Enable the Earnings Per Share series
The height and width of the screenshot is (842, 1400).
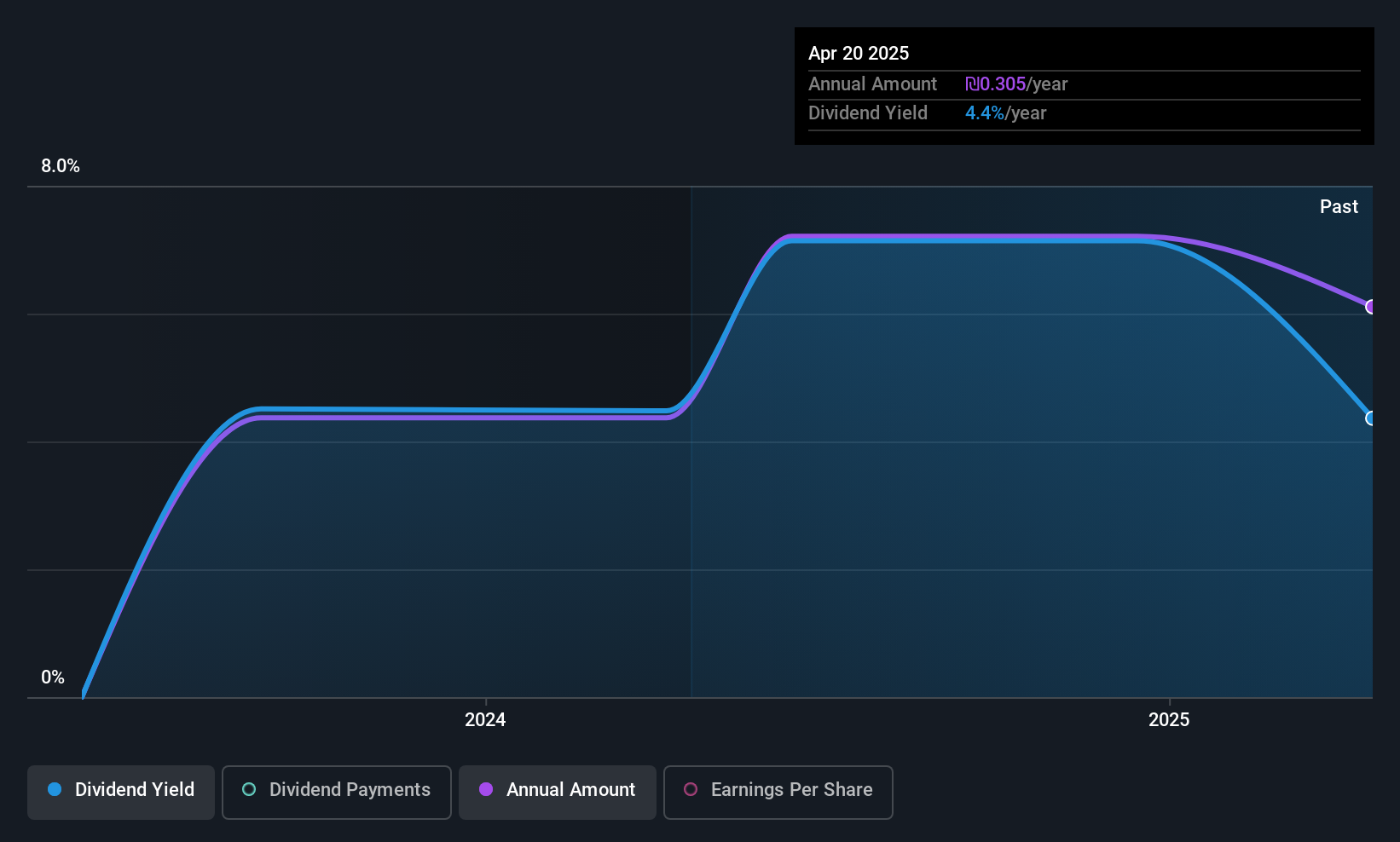[778, 792]
